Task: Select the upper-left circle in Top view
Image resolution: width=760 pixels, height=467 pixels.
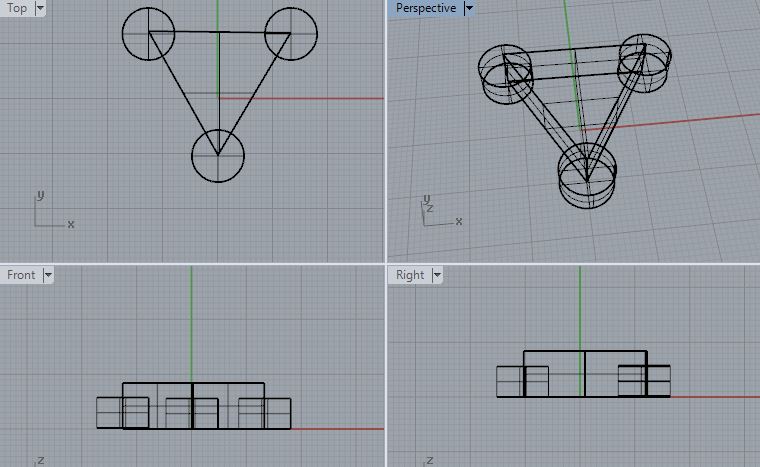Action: (x=148, y=34)
